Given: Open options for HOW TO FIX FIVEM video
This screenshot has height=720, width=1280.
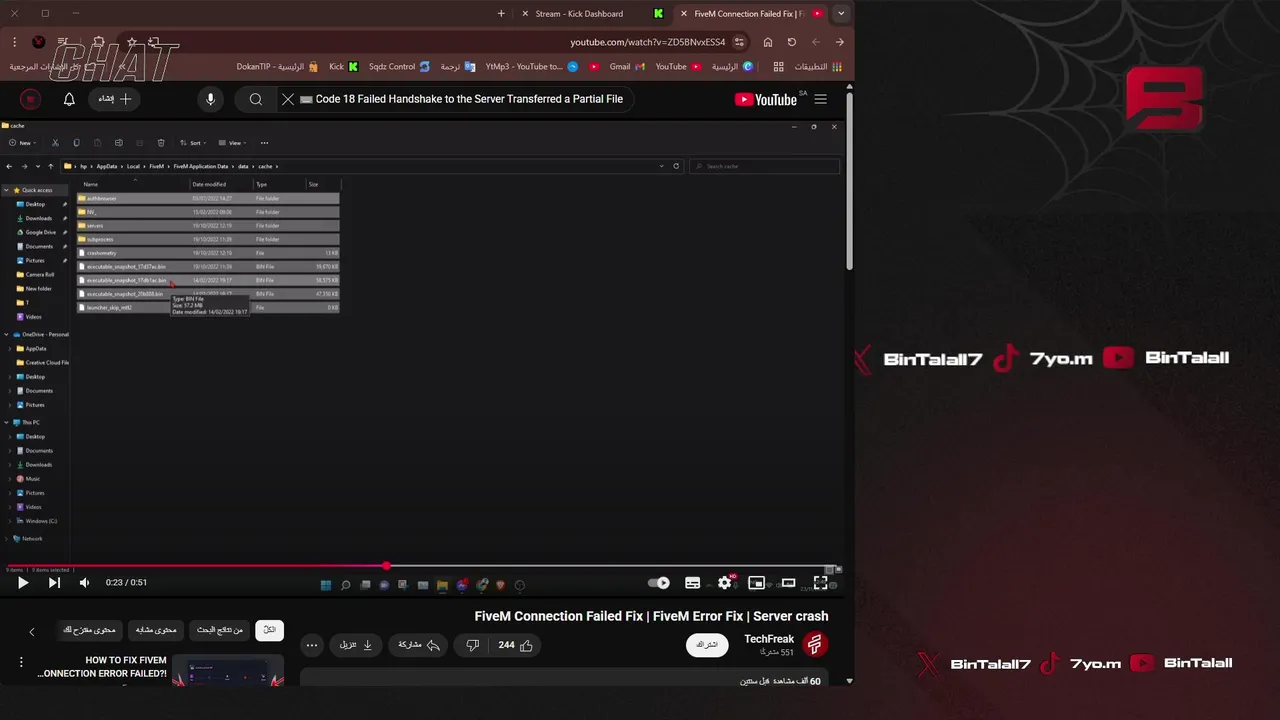Looking at the screenshot, I should click(x=21, y=662).
